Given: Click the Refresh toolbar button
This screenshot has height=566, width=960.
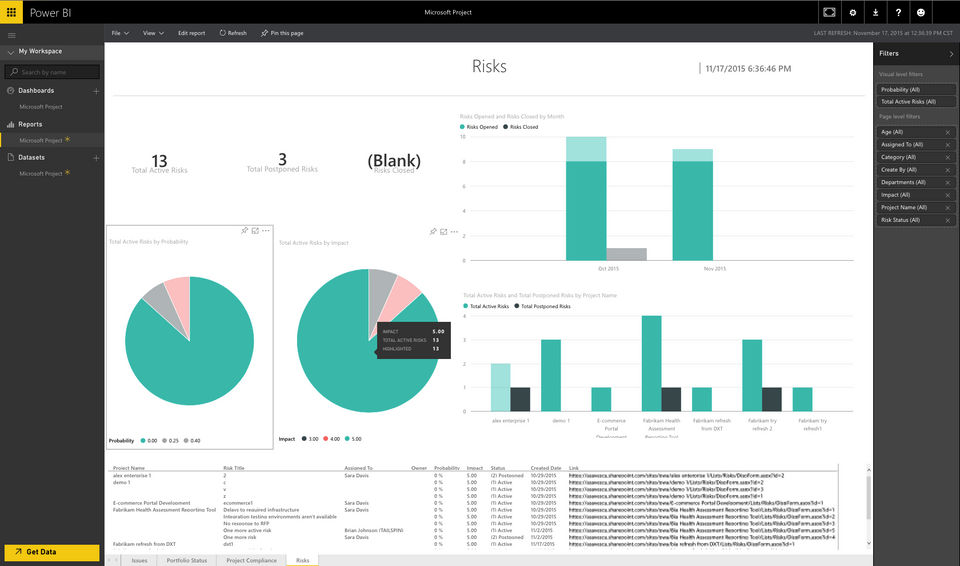Looking at the screenshot, I should pos(233,33).
